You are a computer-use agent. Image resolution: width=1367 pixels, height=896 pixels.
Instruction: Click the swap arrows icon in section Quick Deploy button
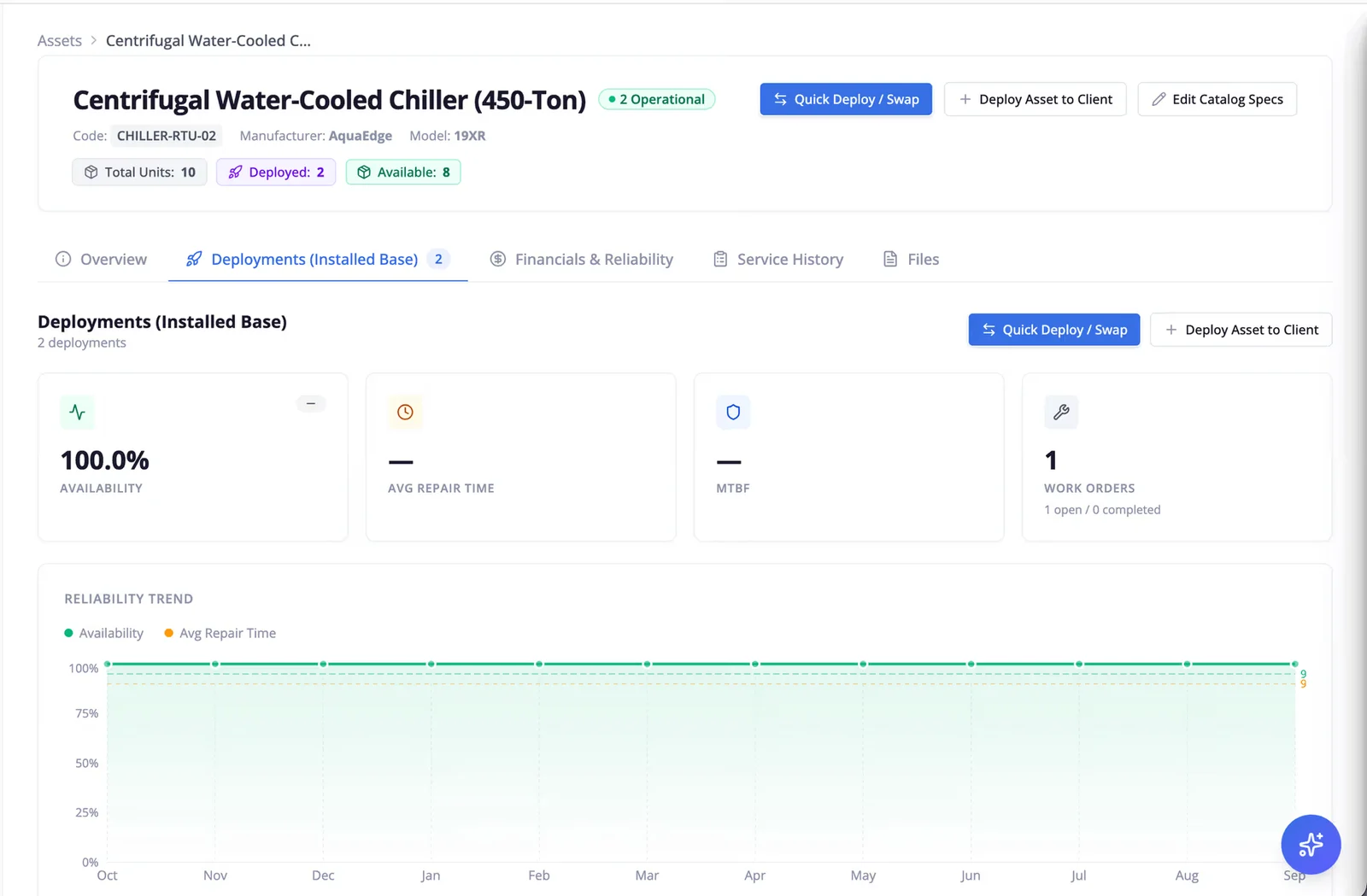989,330
